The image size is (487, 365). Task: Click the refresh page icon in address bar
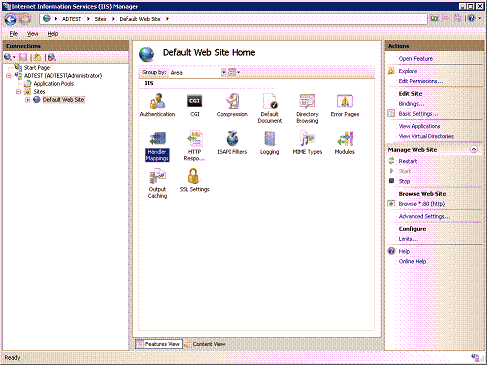click(x=434, y=18)
